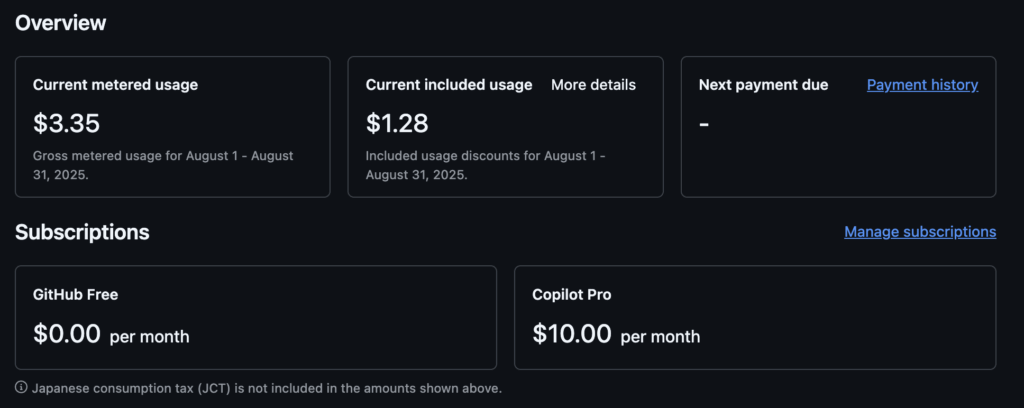Select the Current included usage card
Image resolution: width=1024 pixels, height=408 pixels.
point(505,127)
